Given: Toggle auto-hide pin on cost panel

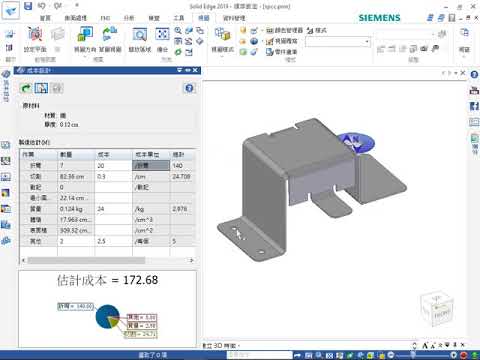Looking at the screenshot, I should (x=188, y=70).
